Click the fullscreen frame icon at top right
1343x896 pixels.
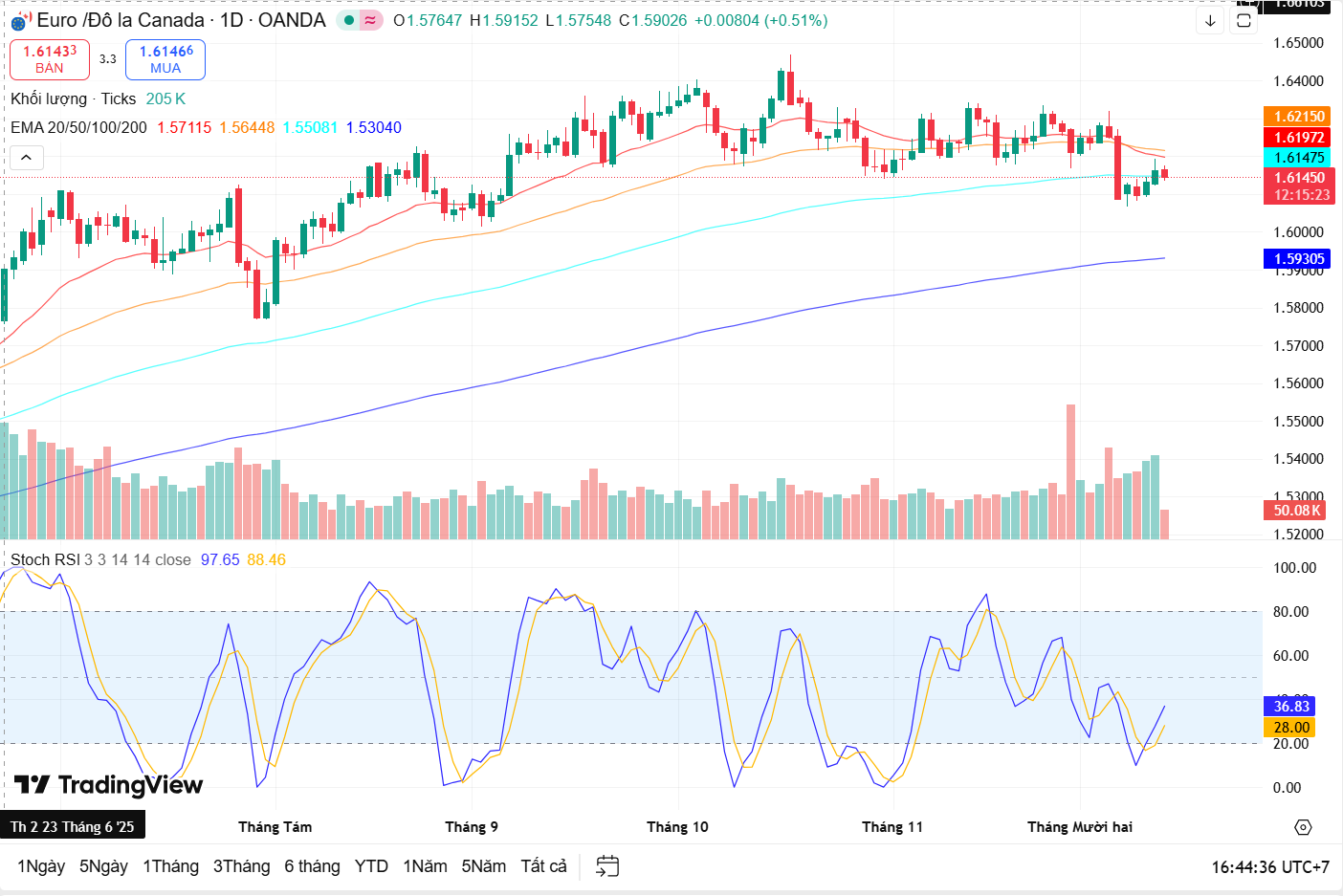pyautogui.click(x=1244, y=20)
